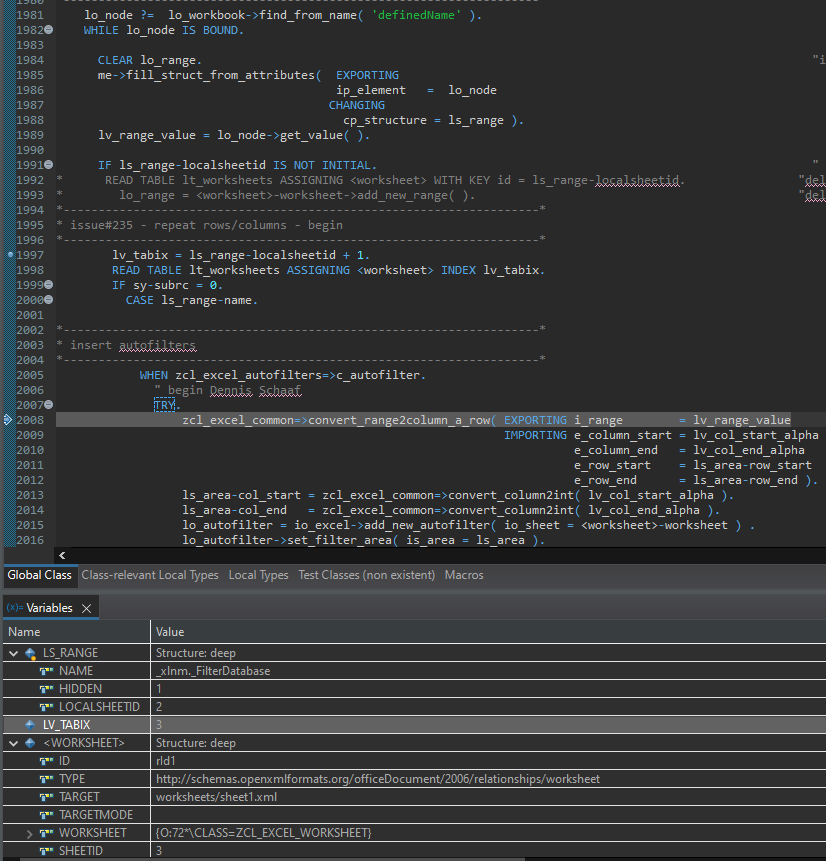826x861 pixels.
Task: Click the <WORKSHEET> structure icon
Action: pyautogui.click(x=29, y=742)
